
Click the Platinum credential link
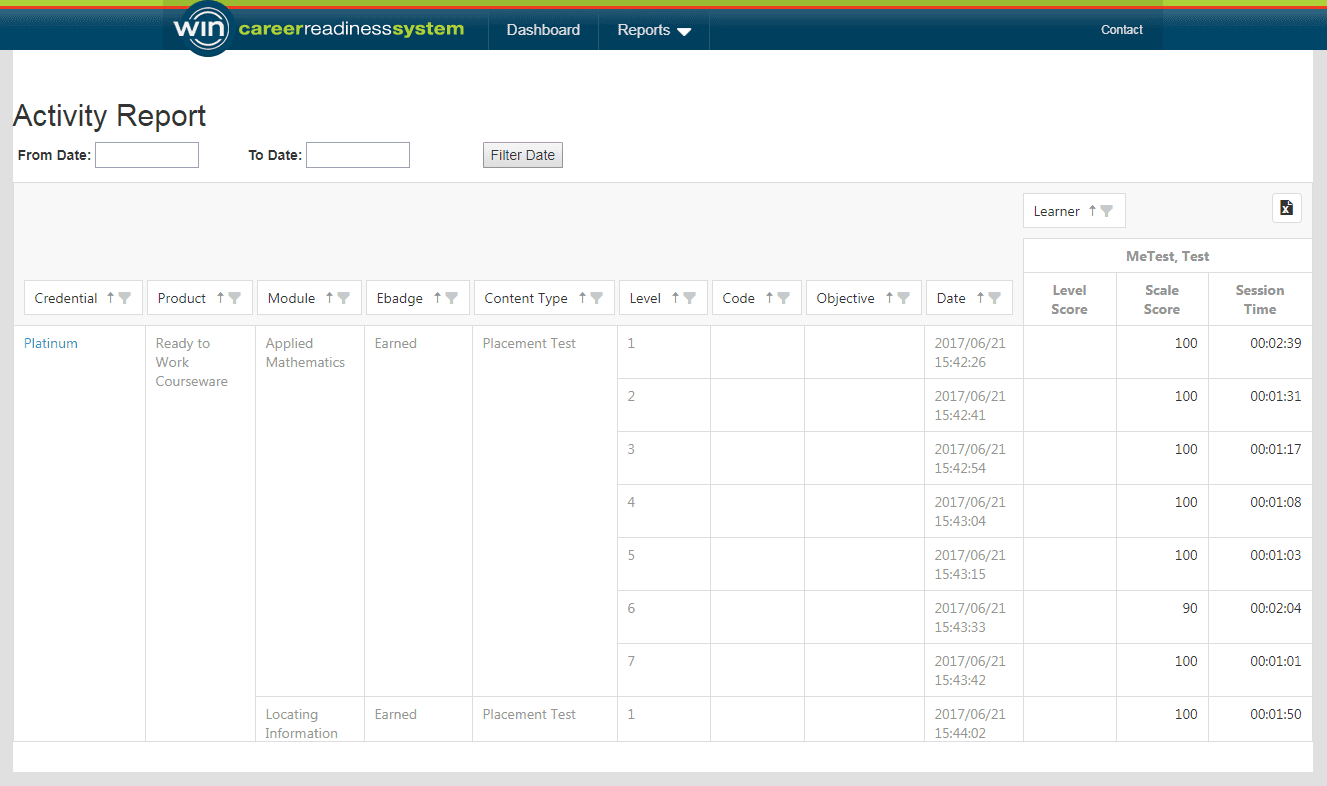click(51, 343)
